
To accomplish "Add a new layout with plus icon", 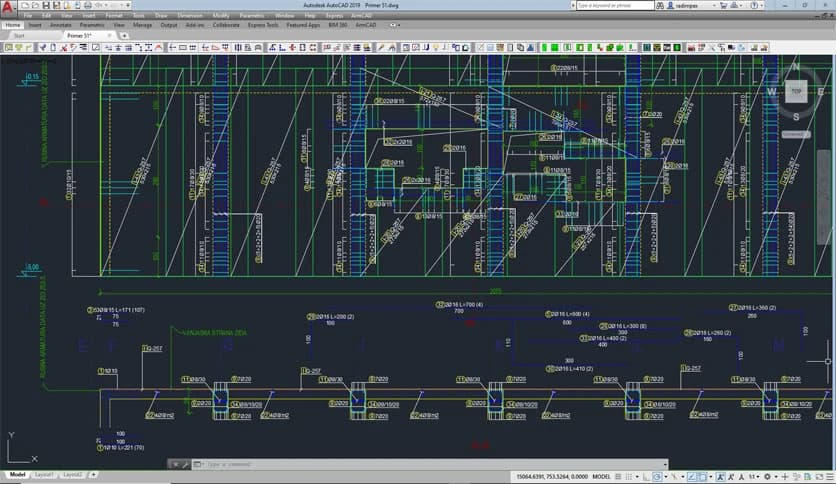I will 93,475.
